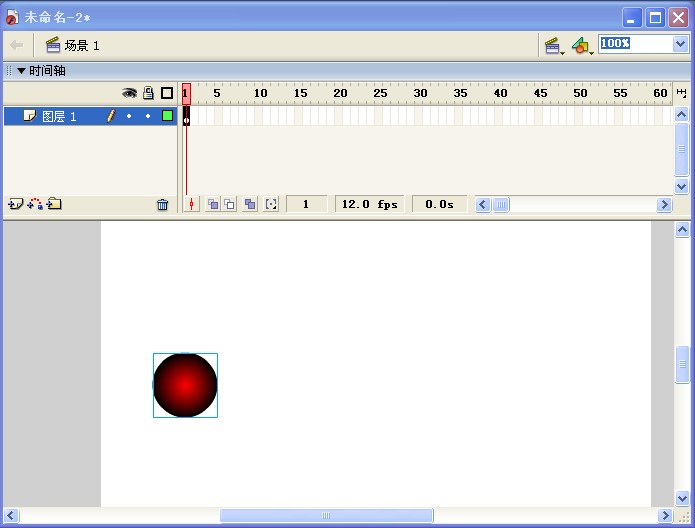The image size is (695, 528).
Task: Toggle lock dot for 图层 1
Action: coord(148,116)
